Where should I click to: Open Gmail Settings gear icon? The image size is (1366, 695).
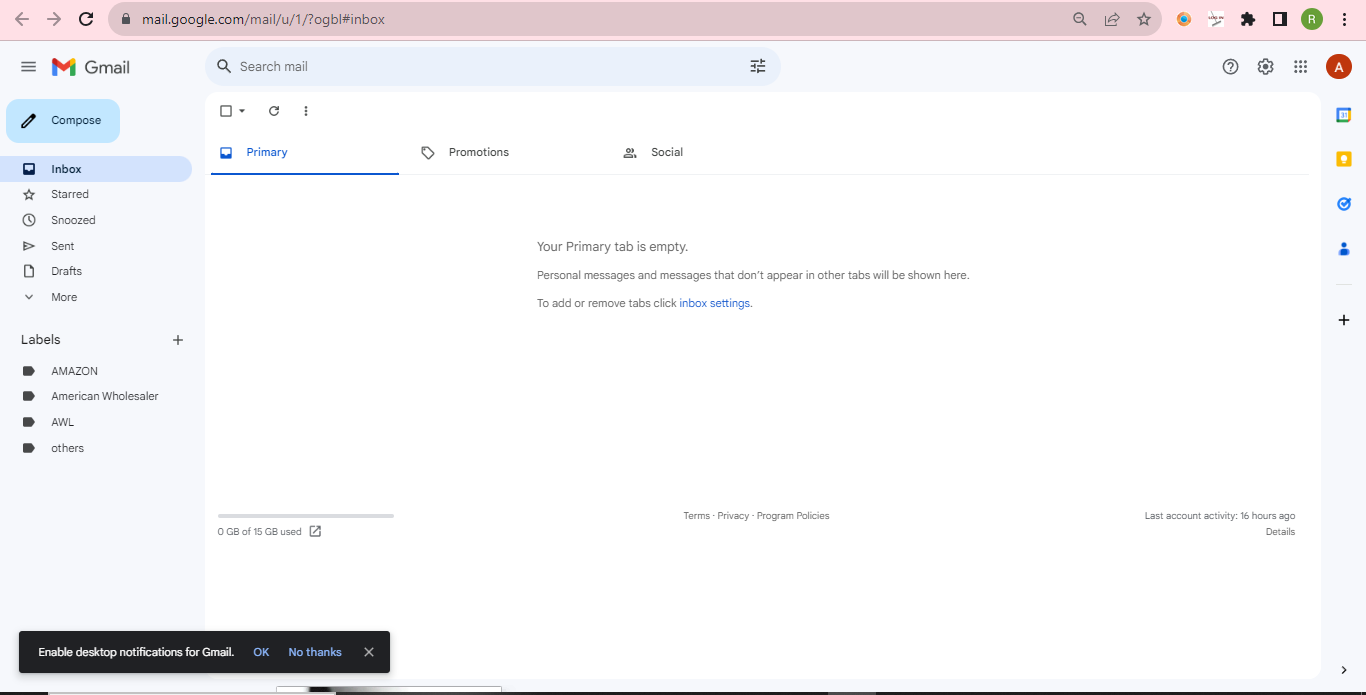(1266, 67)
